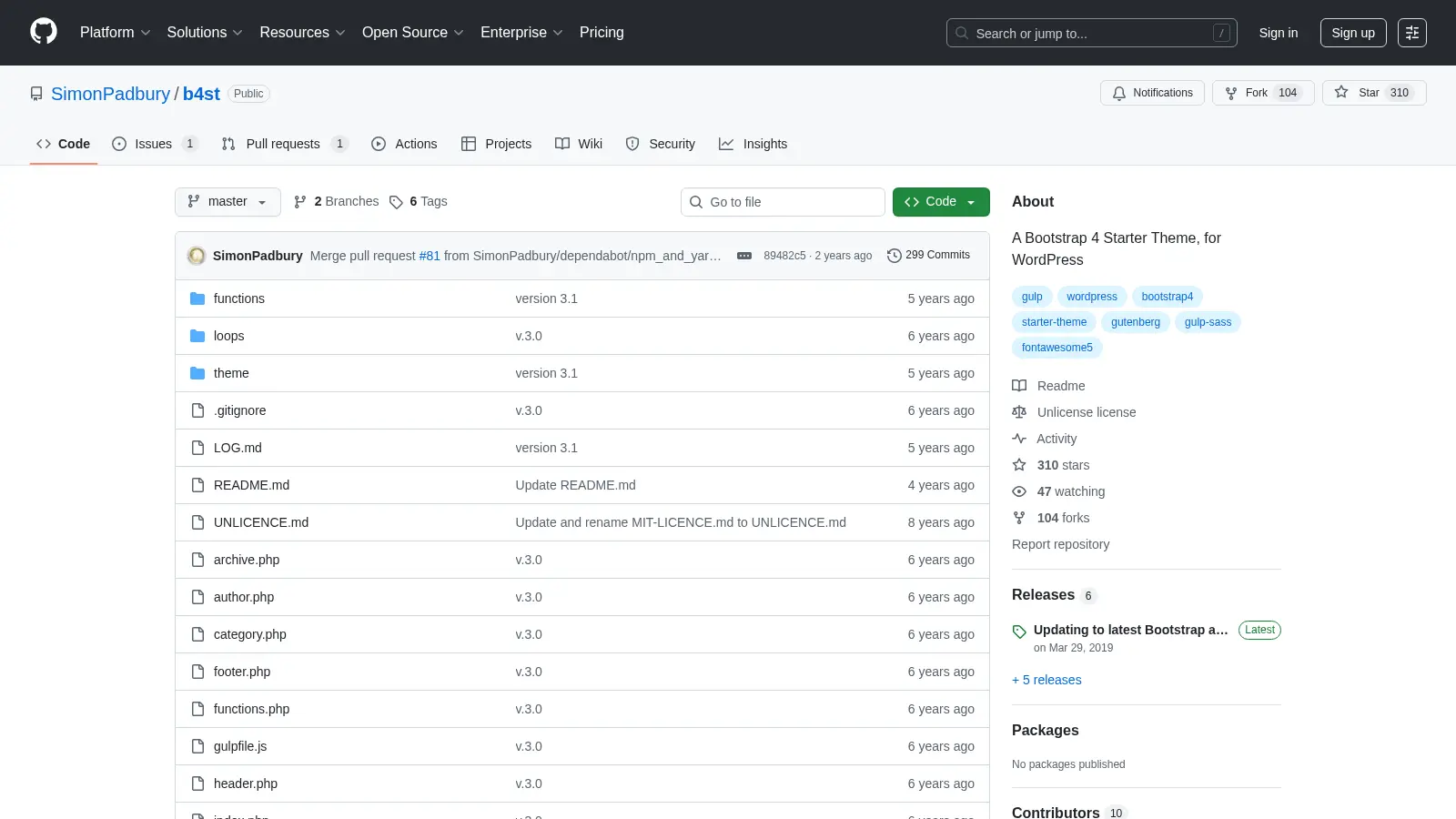Open commit 89482c5 hash

click(x=784, y=256)
